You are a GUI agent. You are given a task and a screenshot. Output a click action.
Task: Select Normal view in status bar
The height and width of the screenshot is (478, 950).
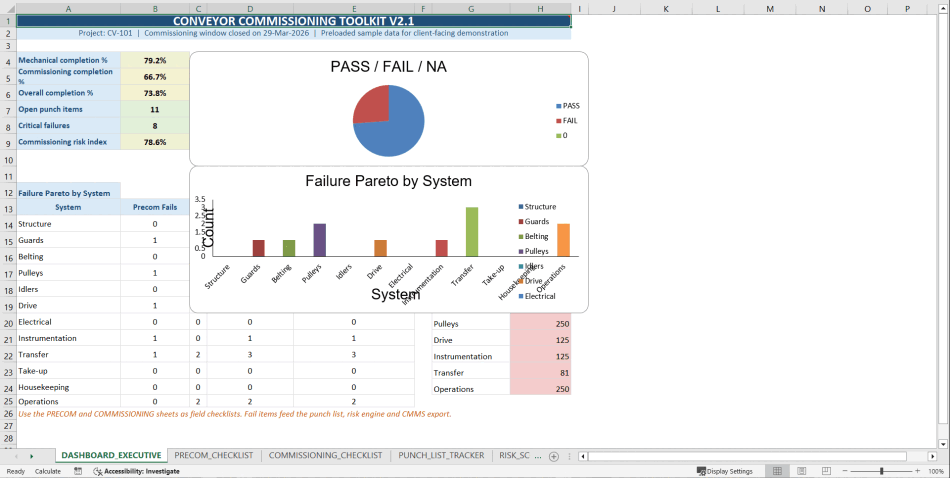pos(775,471)
